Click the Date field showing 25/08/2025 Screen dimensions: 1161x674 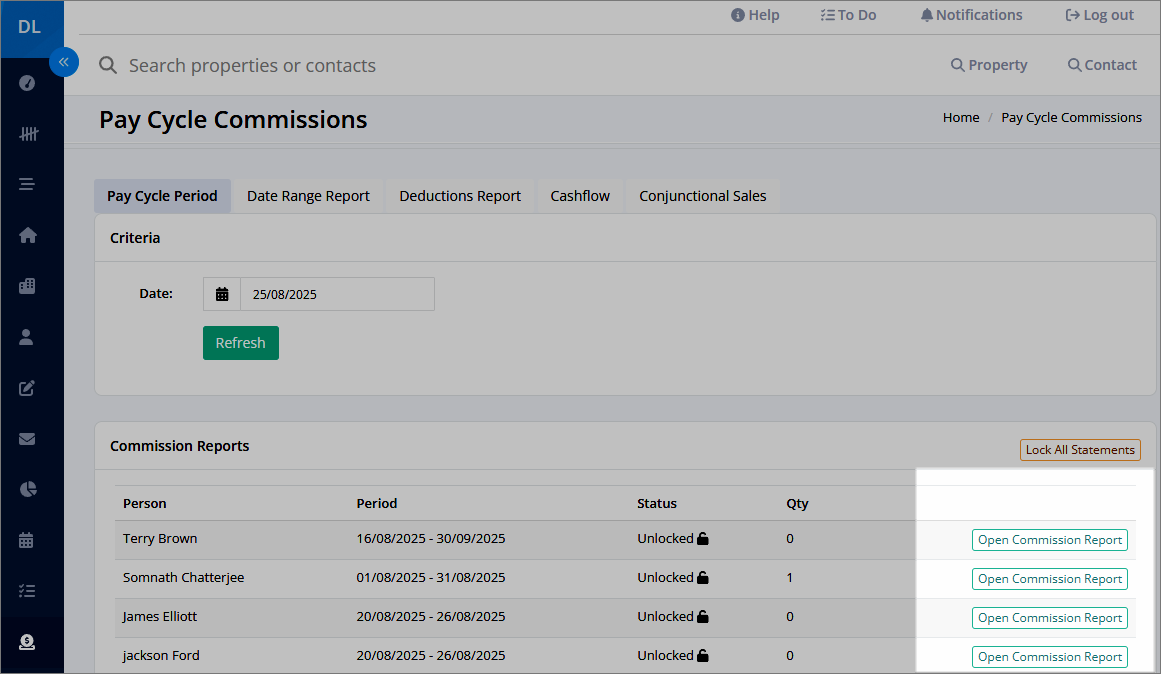[337, 294]
